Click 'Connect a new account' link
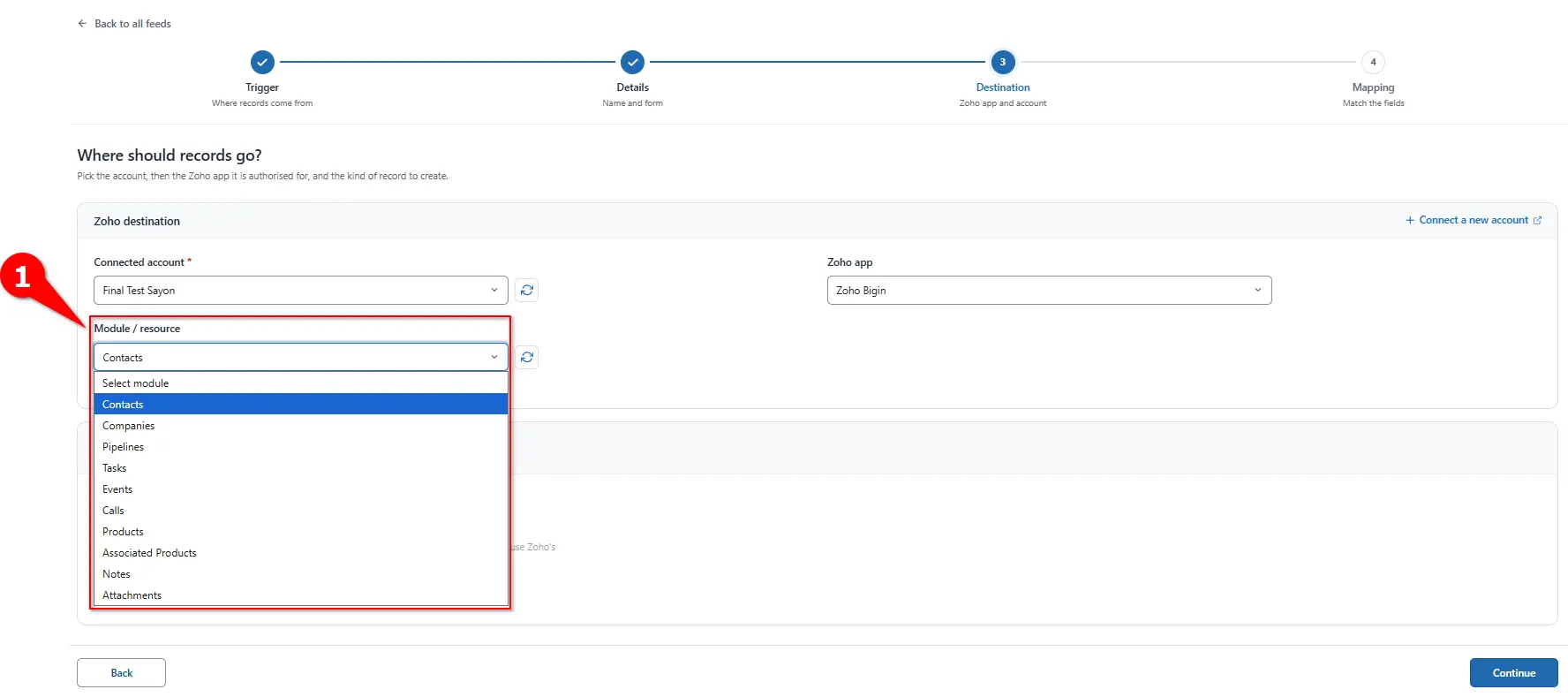 click(x=1474, y=220)
